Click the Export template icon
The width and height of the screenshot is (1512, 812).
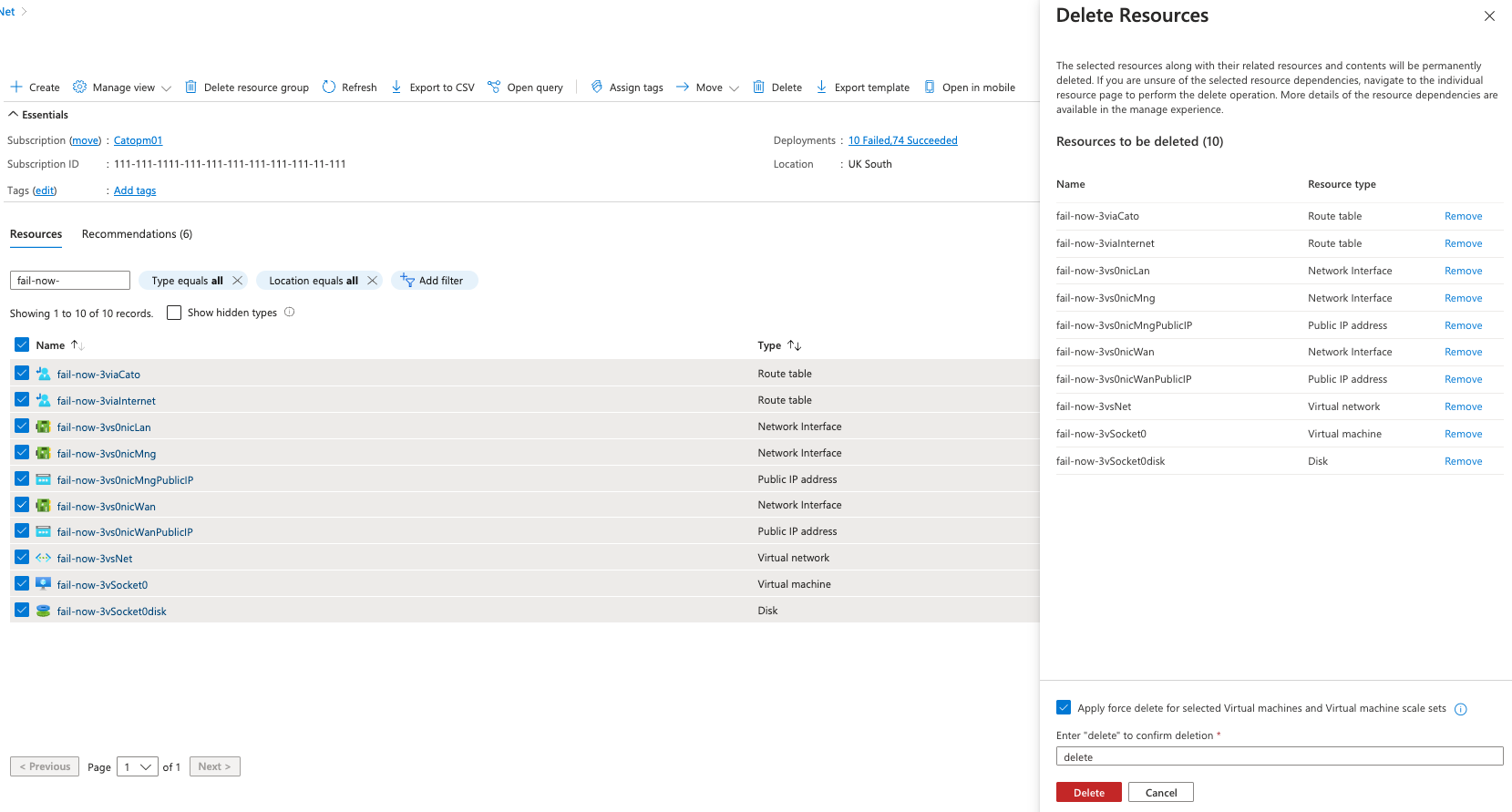821,87
